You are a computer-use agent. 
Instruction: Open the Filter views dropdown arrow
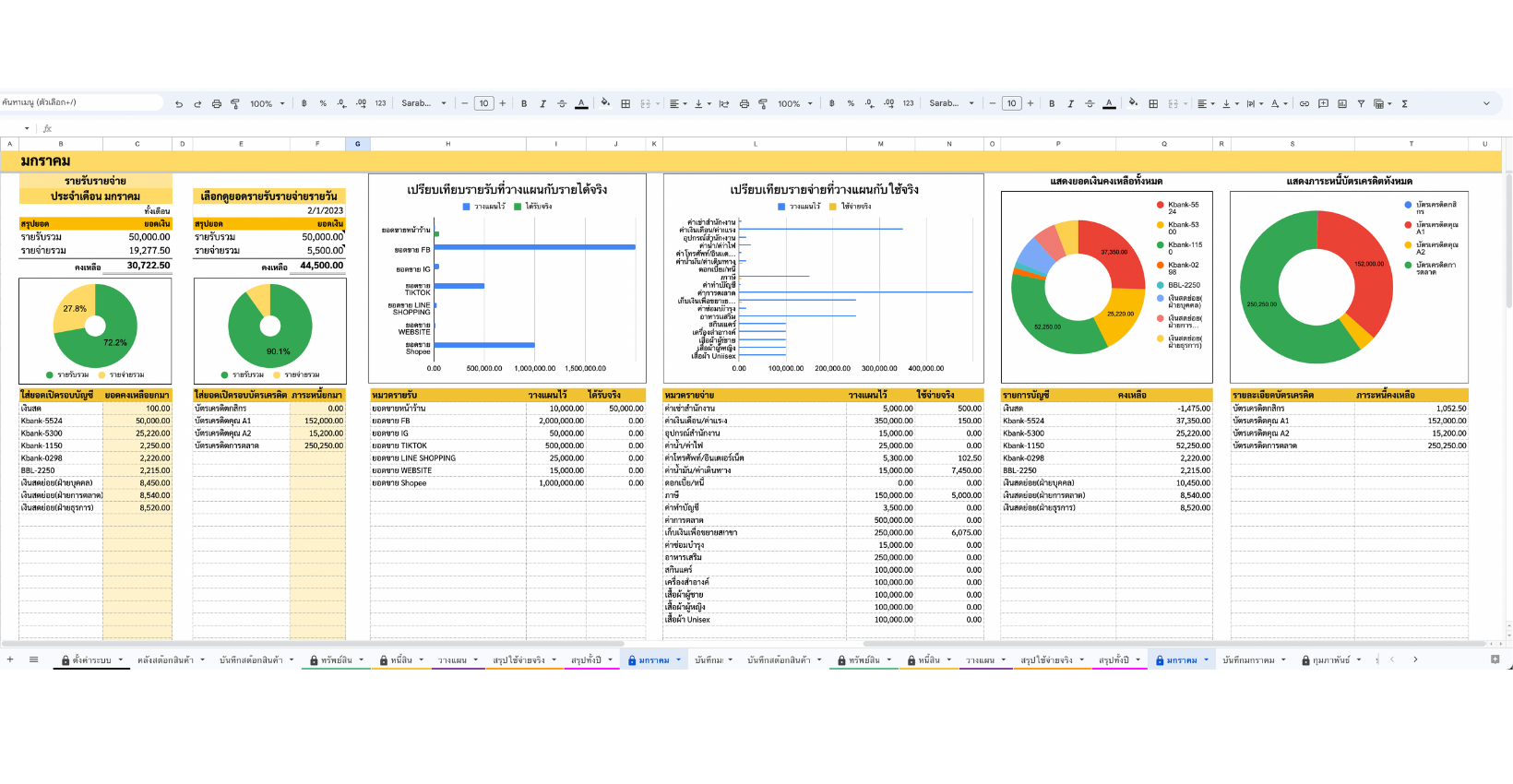(x=1389, y=104)
